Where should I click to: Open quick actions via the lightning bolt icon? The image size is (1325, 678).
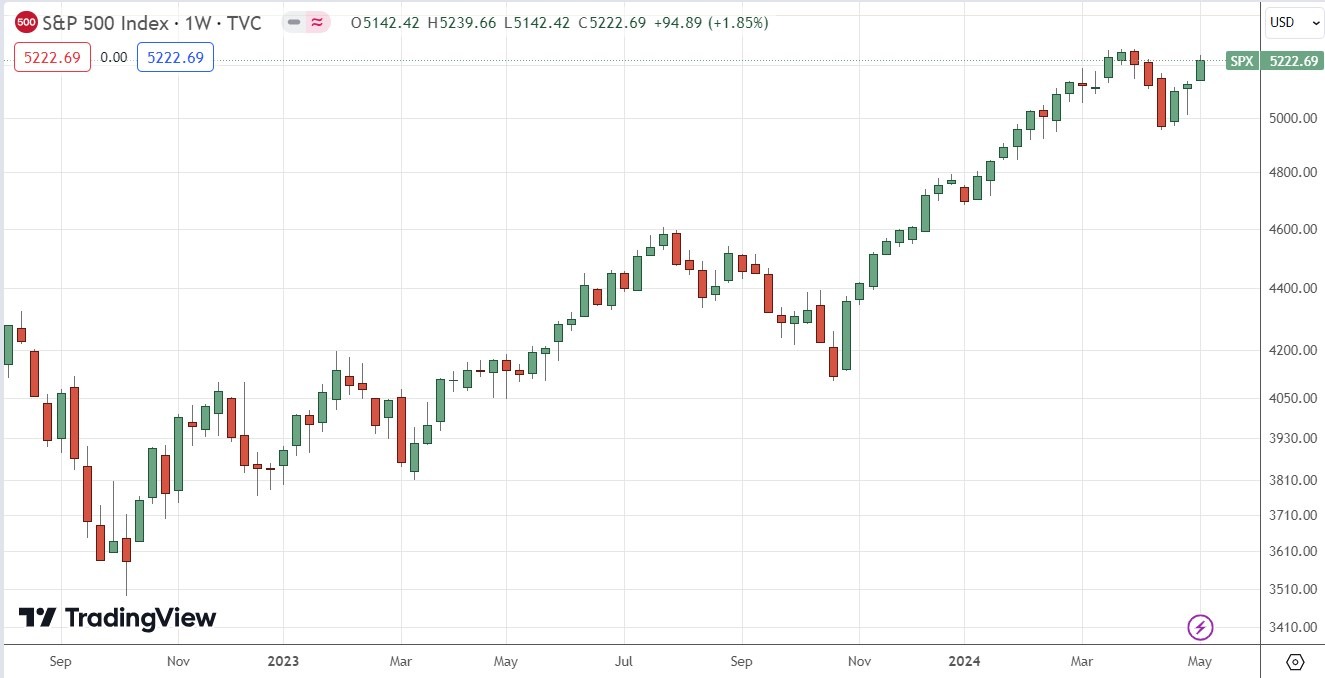click(1200, 627)
